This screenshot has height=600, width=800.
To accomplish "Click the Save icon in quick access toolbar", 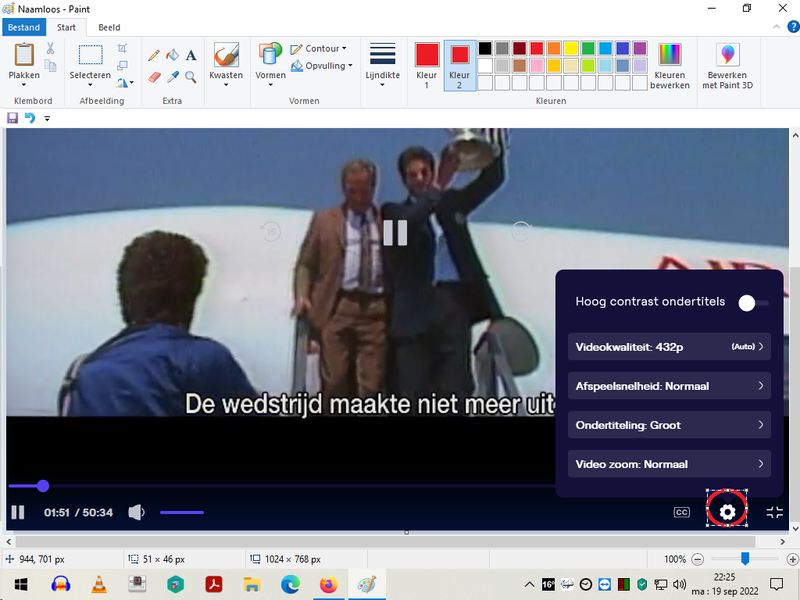I will (12, 118).
